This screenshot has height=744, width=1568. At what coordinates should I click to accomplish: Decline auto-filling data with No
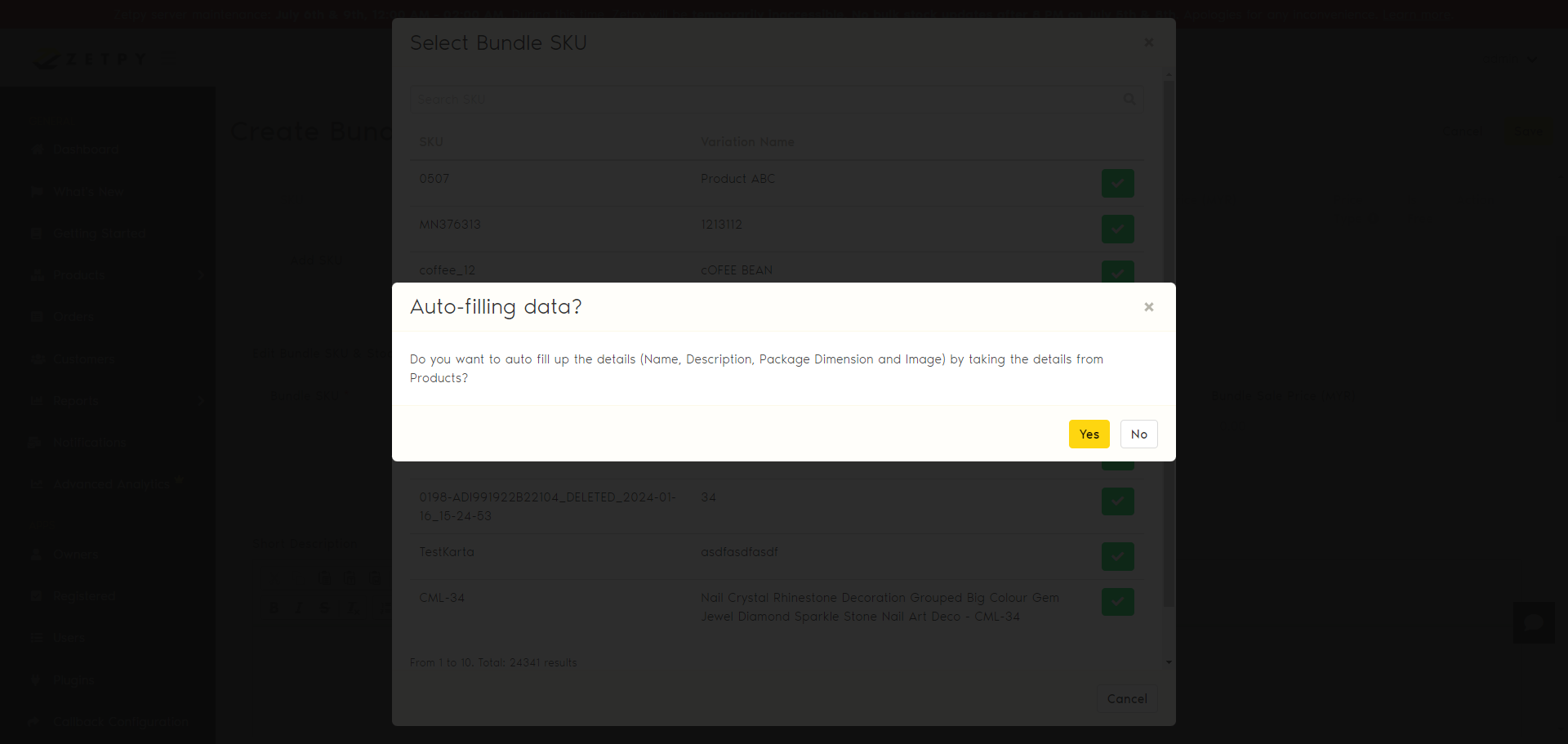pos(1138,434)
